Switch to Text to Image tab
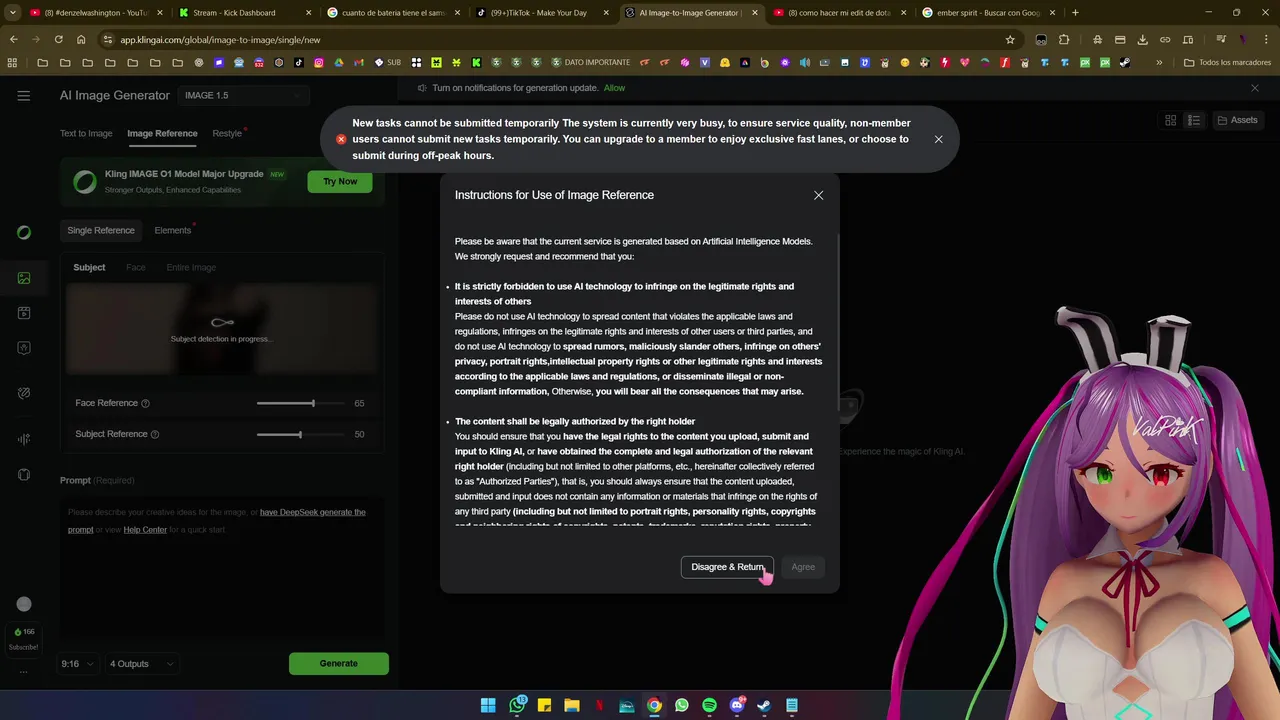 click(x=86, y=133)
